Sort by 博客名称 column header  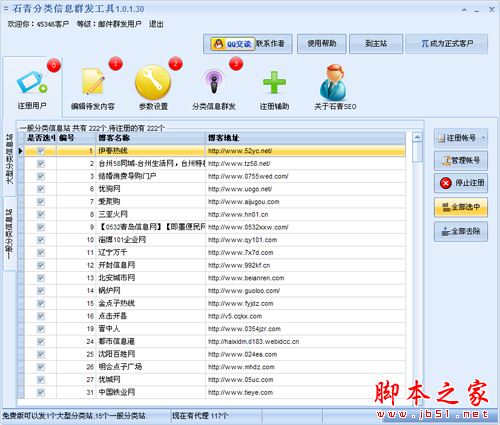pos(151,138)
